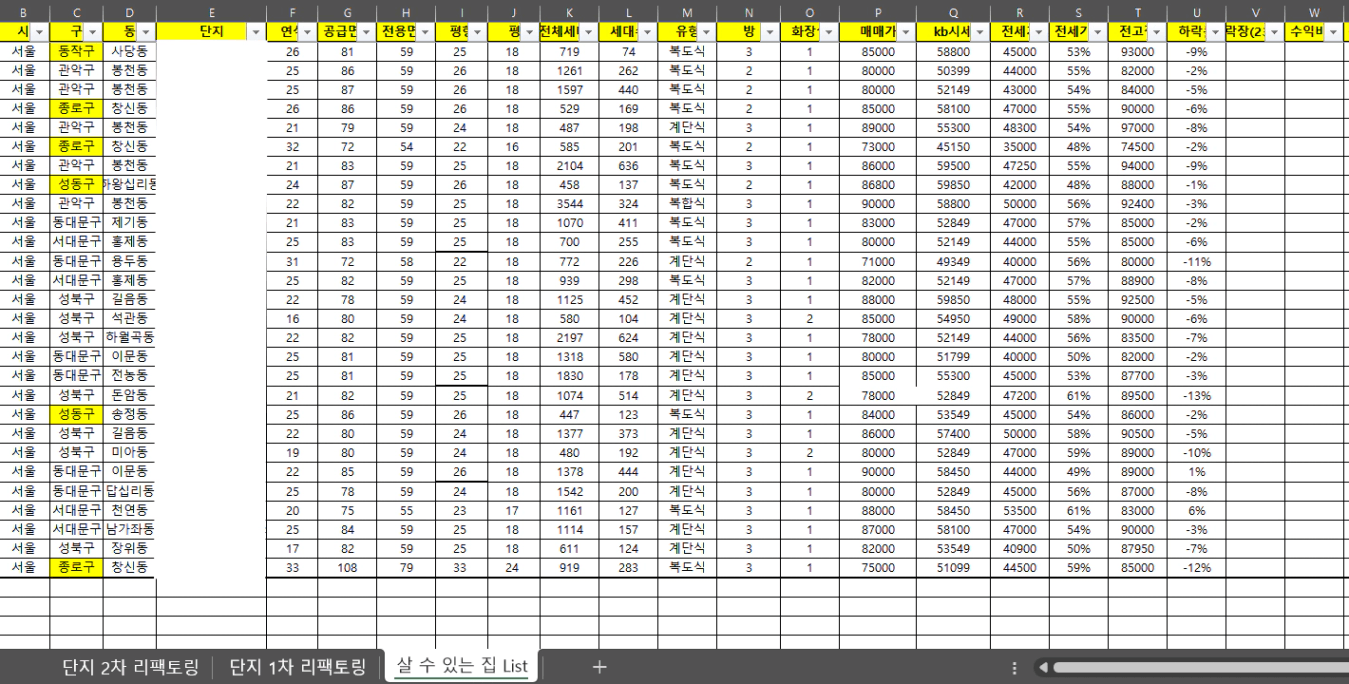Select the 용두동 cell
This screenshot has height=684, width=1349.
point(129,260)
